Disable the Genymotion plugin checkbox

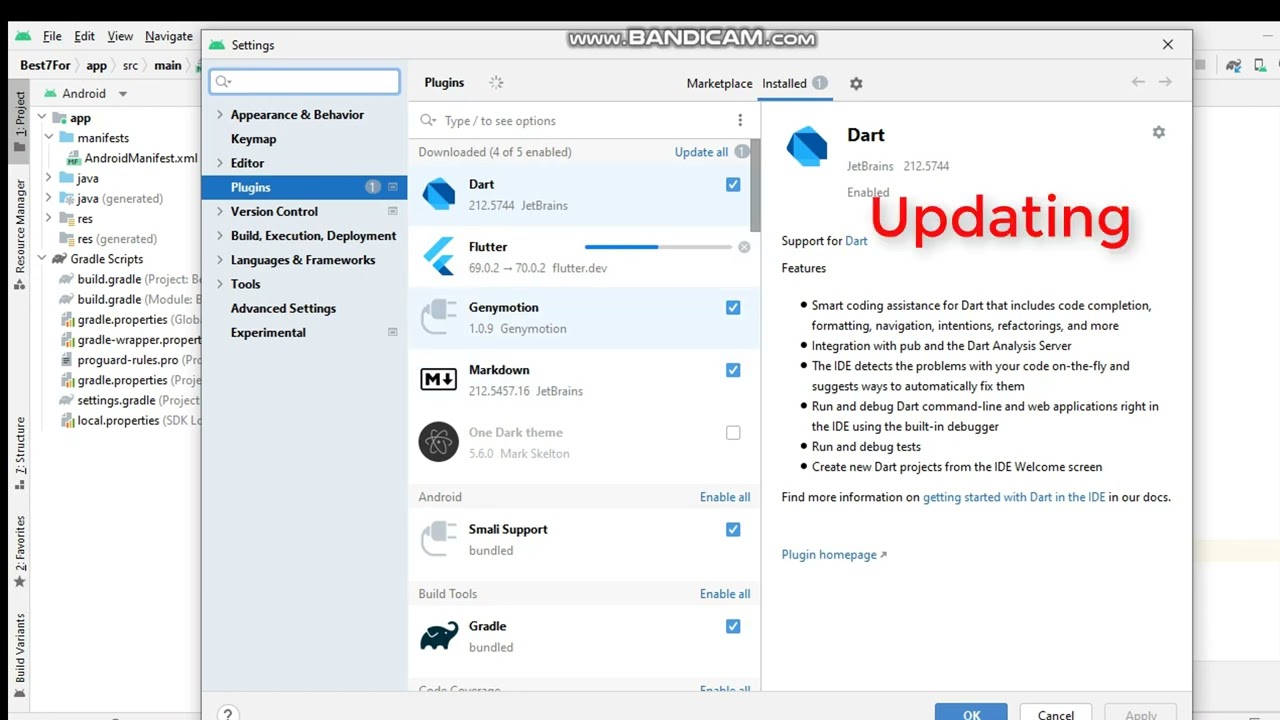pos(733,308)
